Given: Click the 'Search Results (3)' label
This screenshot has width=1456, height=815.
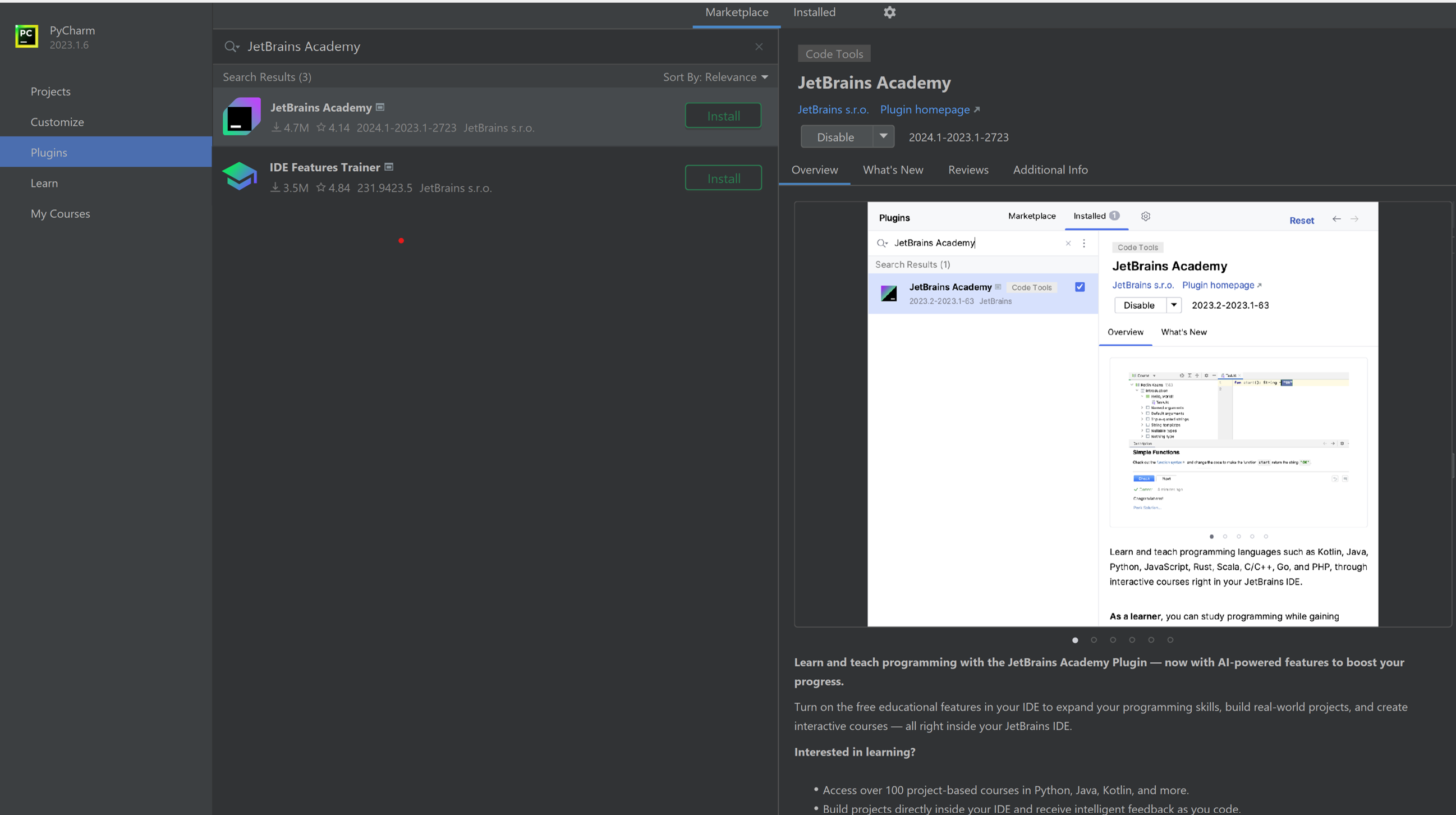Looking at the screenshot, I should (x=267, y=77).
